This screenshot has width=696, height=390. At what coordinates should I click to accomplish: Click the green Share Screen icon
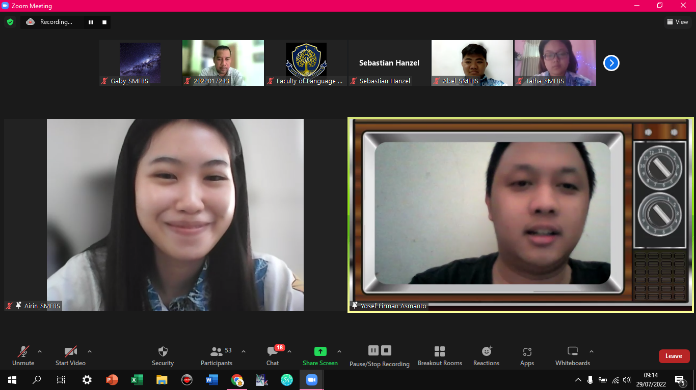320,351
